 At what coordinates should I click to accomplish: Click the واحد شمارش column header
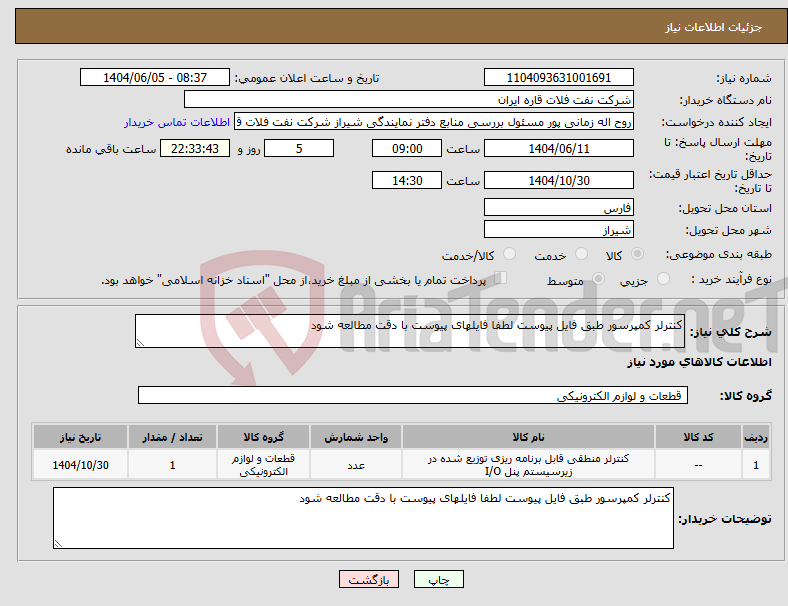click(x=356, y=437)
